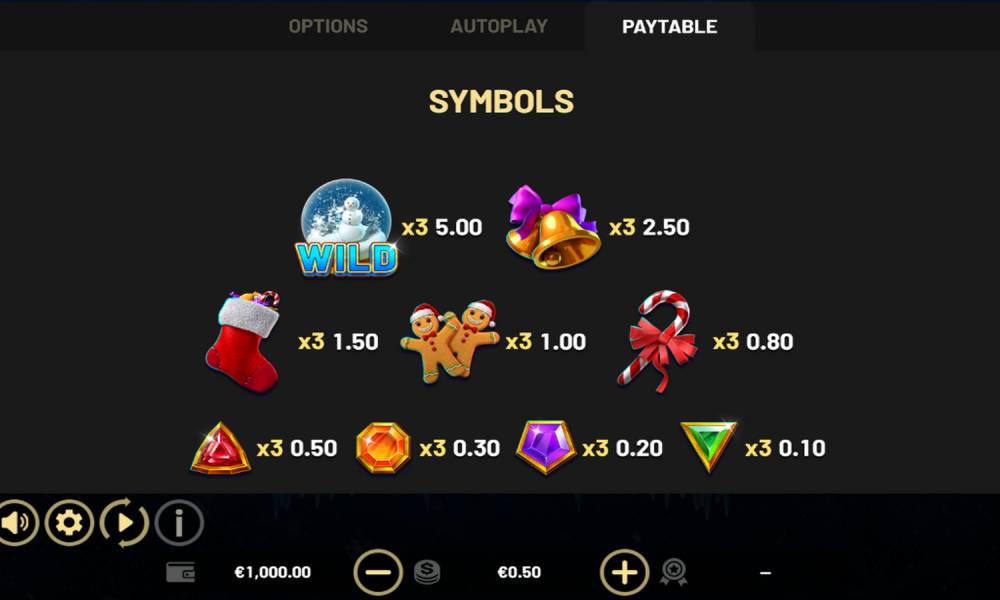This screenshot has height=600, width=1000.
Task: Switch to the AUTOPLAY tab
Action: [499, 26]
